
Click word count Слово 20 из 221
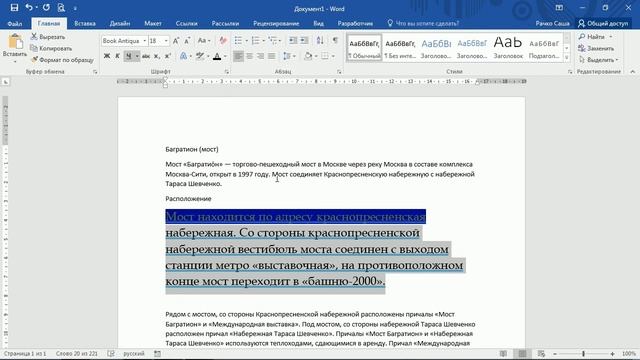pos(77,353)
